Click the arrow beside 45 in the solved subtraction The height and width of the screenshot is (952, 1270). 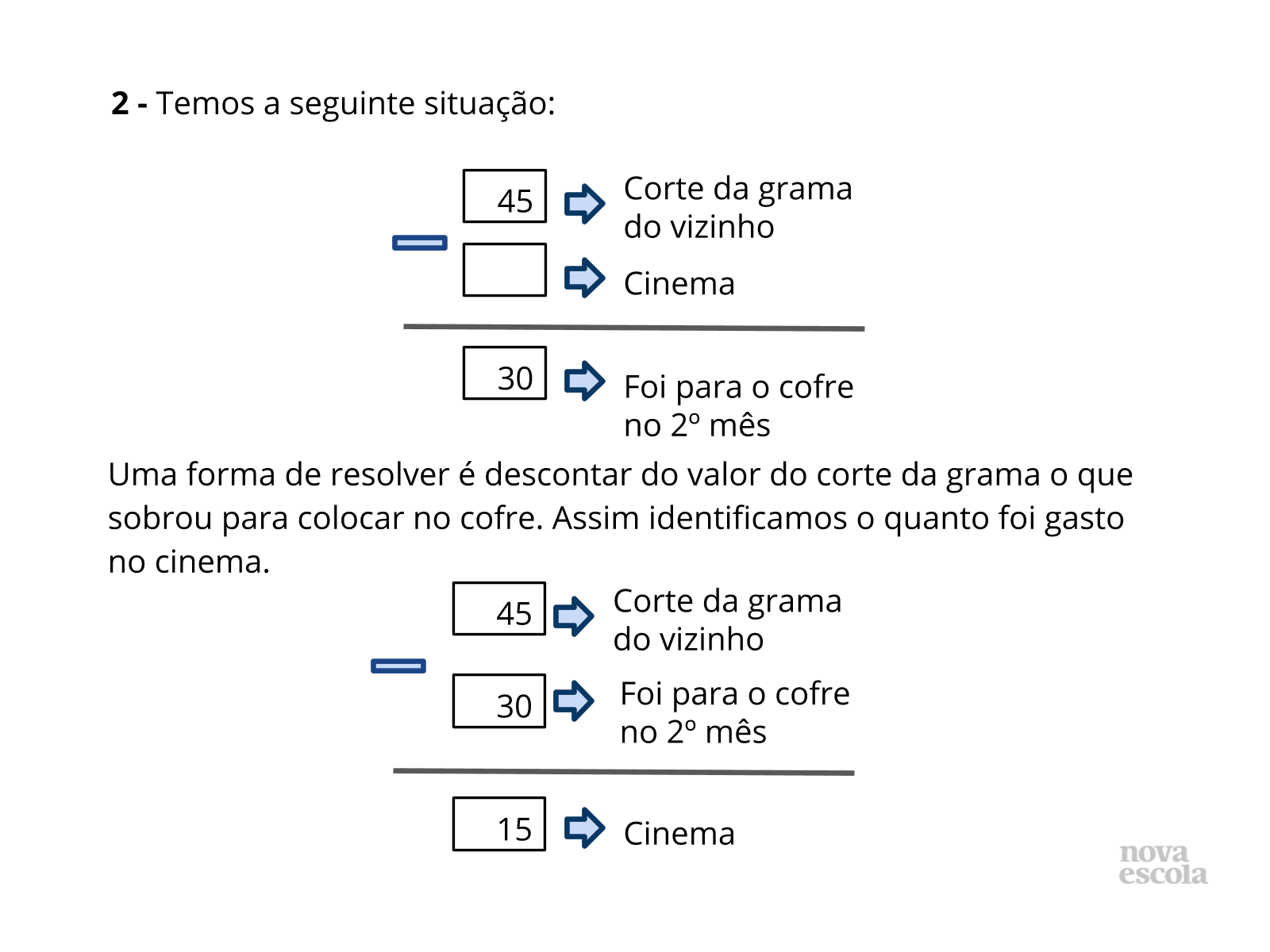point(573,616)
